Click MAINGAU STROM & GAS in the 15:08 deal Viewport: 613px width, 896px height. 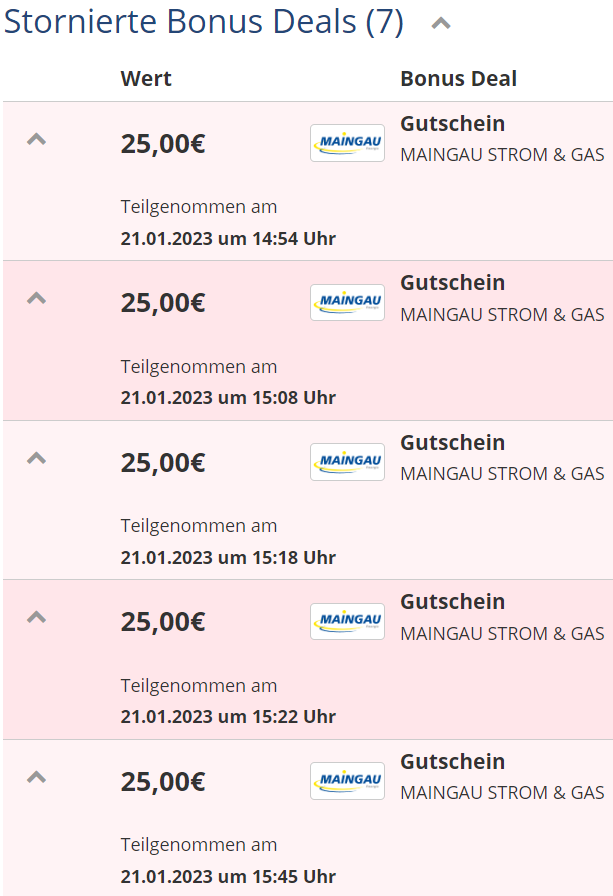point(502,315)
